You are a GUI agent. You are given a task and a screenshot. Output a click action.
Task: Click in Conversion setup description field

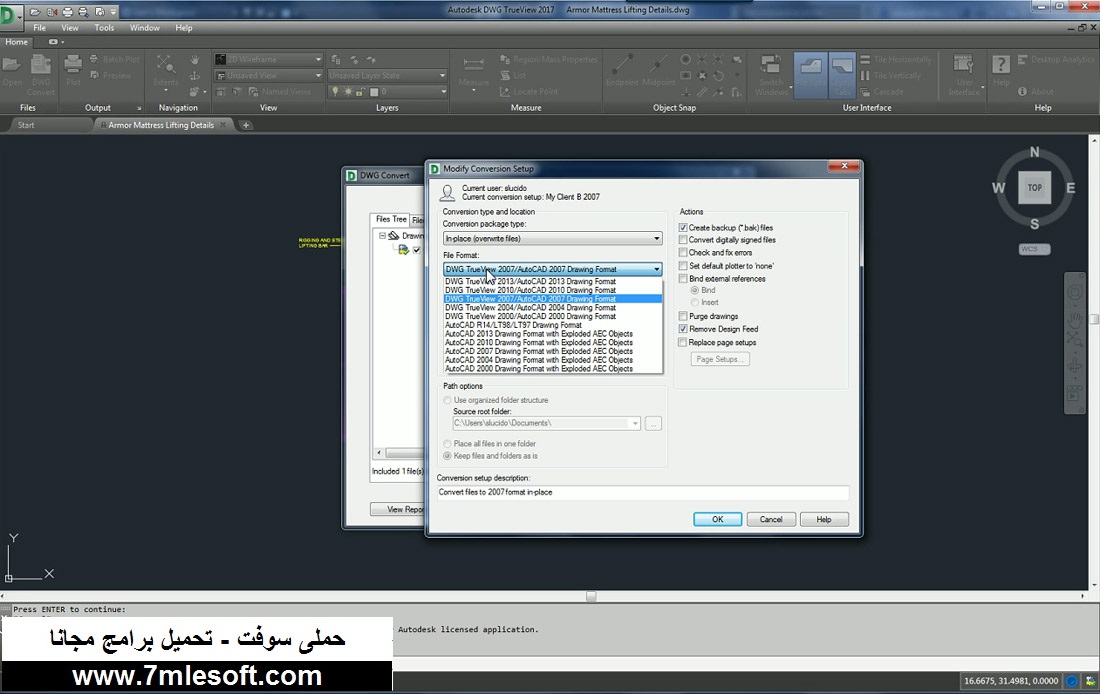[643, 493]
